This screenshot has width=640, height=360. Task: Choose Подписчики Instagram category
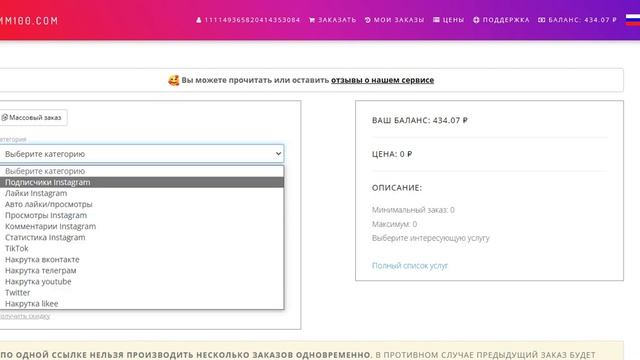click(142, 182)
